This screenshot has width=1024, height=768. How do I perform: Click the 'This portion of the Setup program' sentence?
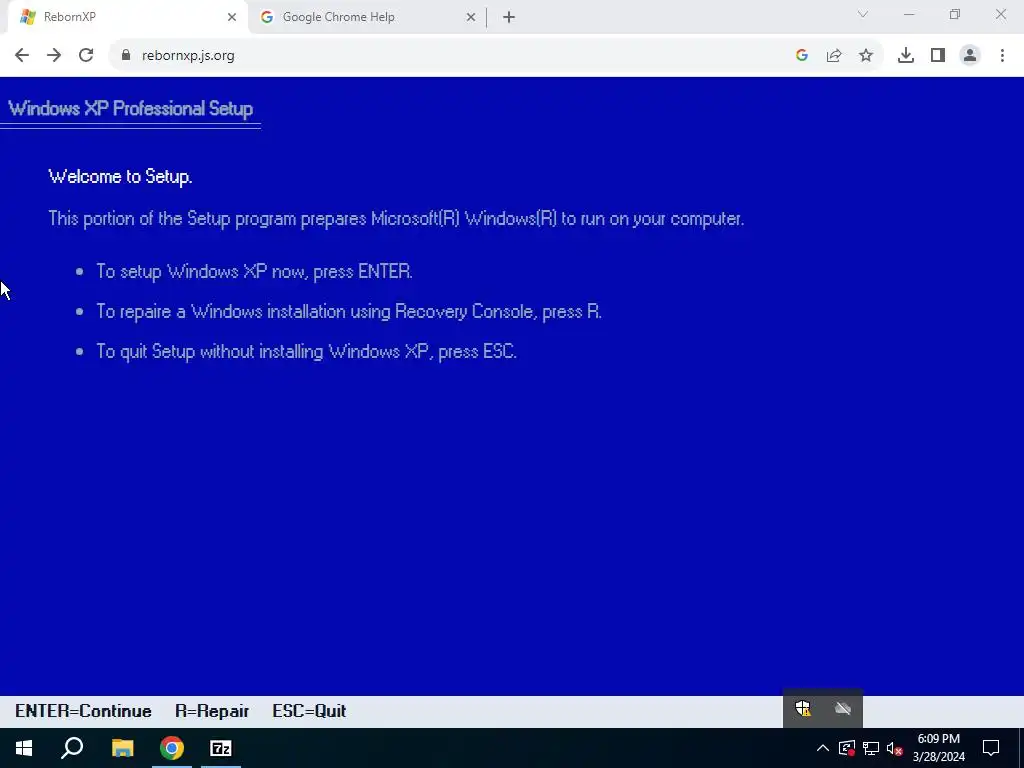(x=396, y=218)
